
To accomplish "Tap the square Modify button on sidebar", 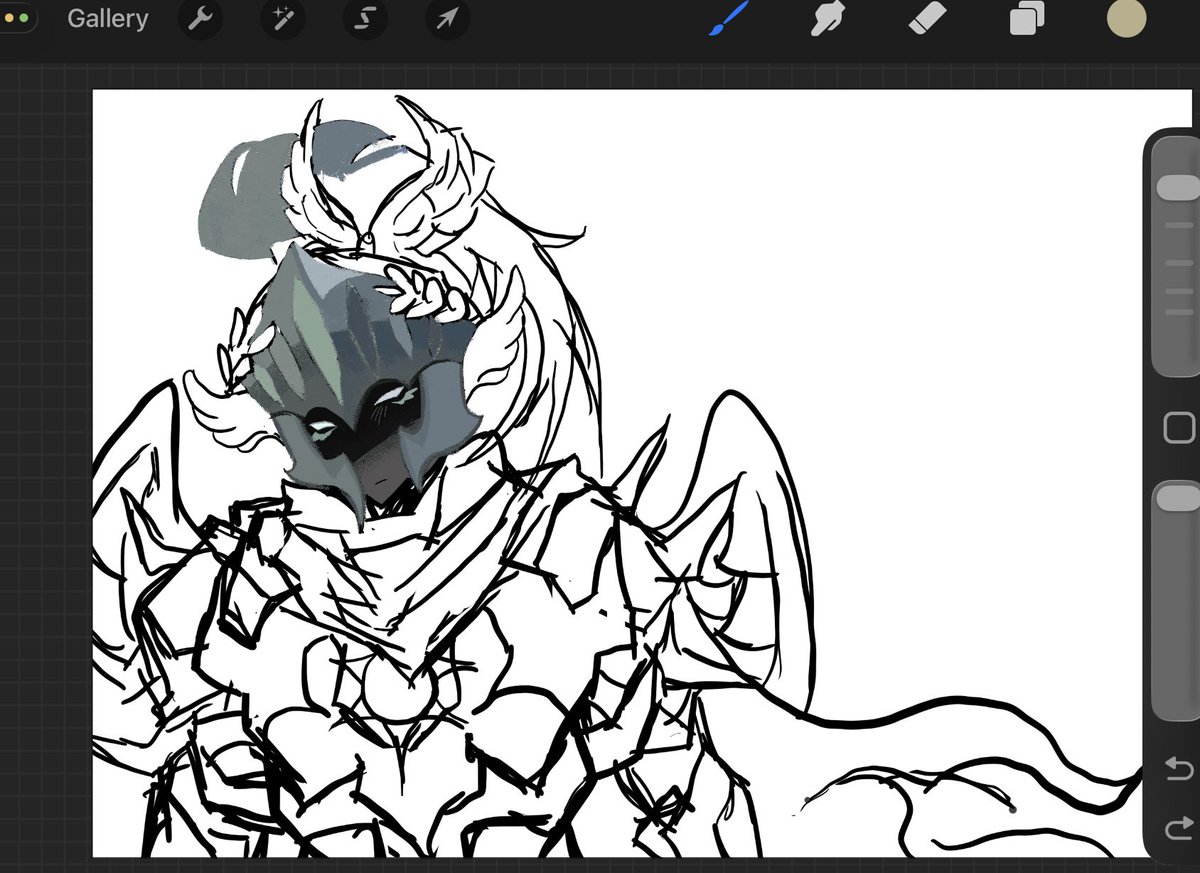I will coord(1179,429).
